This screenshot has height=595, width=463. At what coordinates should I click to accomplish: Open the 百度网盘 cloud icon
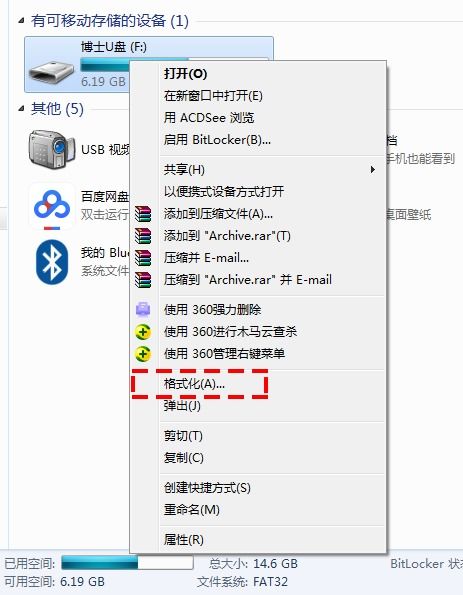click(x=52, y=206)
